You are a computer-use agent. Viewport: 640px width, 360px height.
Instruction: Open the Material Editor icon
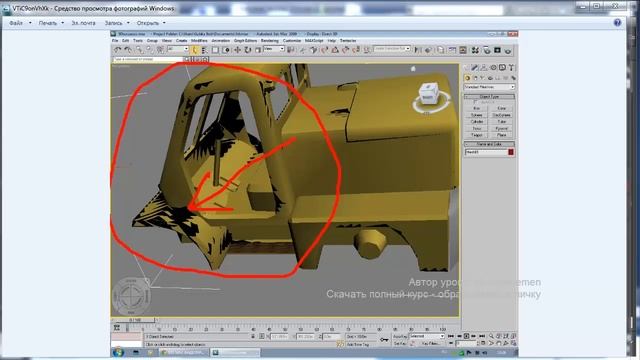(475, 50)
